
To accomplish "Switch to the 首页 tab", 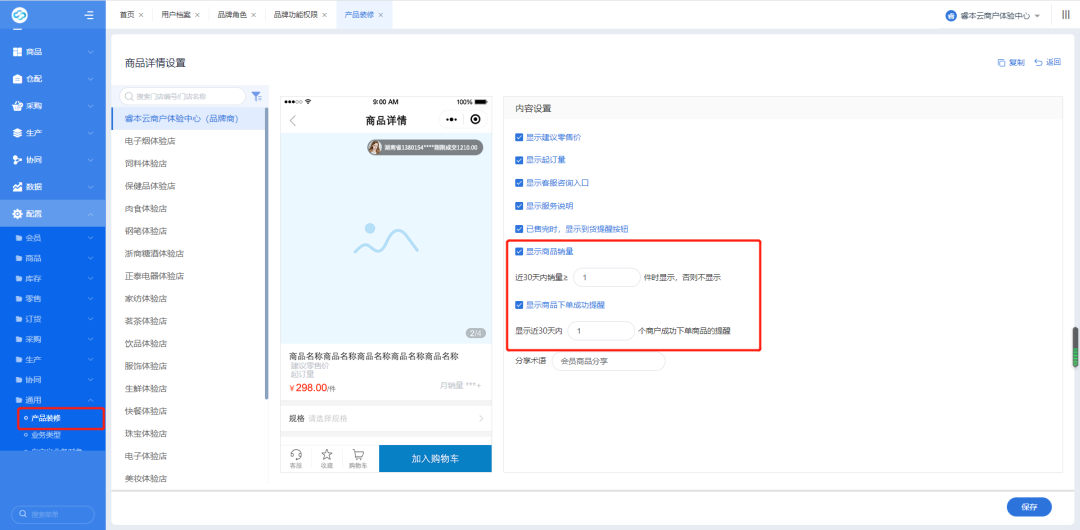I will [126, 14].
